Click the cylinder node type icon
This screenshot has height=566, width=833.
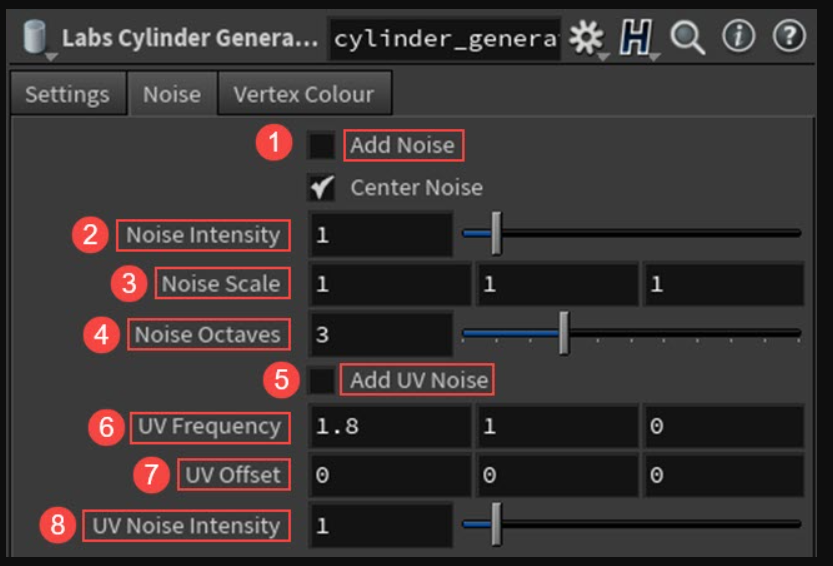35,36
